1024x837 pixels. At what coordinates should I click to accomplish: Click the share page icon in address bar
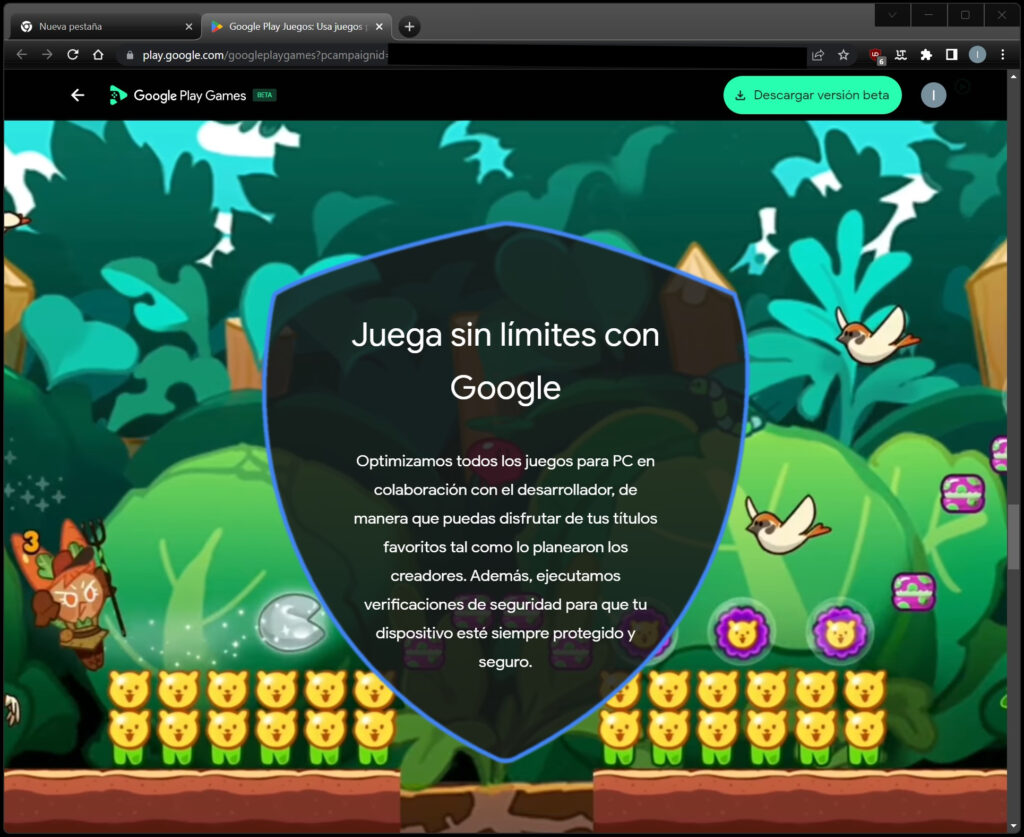tap(818, 55)
